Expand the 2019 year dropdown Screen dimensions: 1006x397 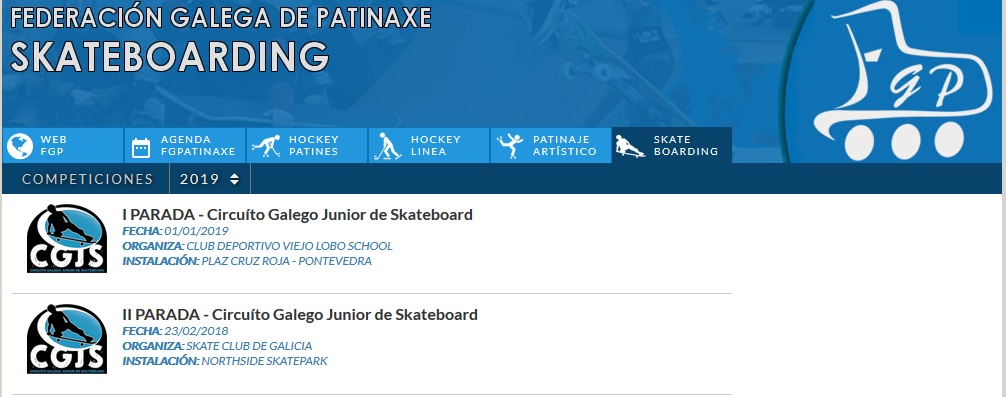210,179
